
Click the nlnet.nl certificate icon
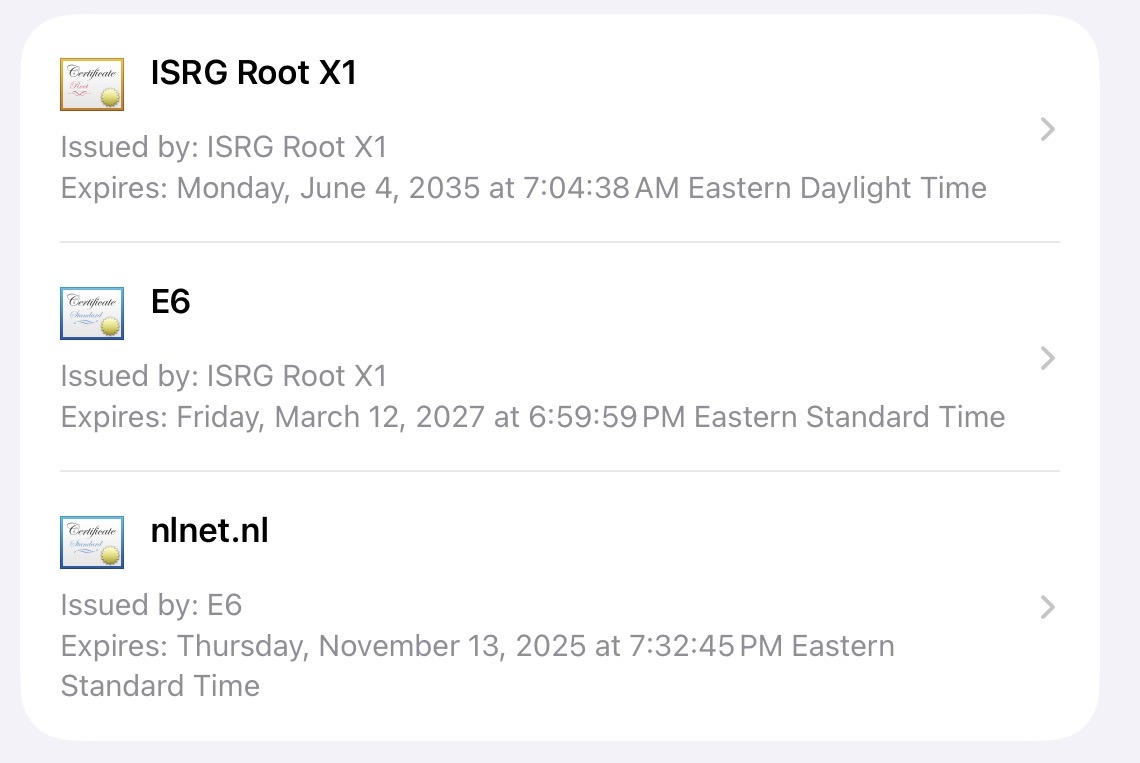pos(92,542)
